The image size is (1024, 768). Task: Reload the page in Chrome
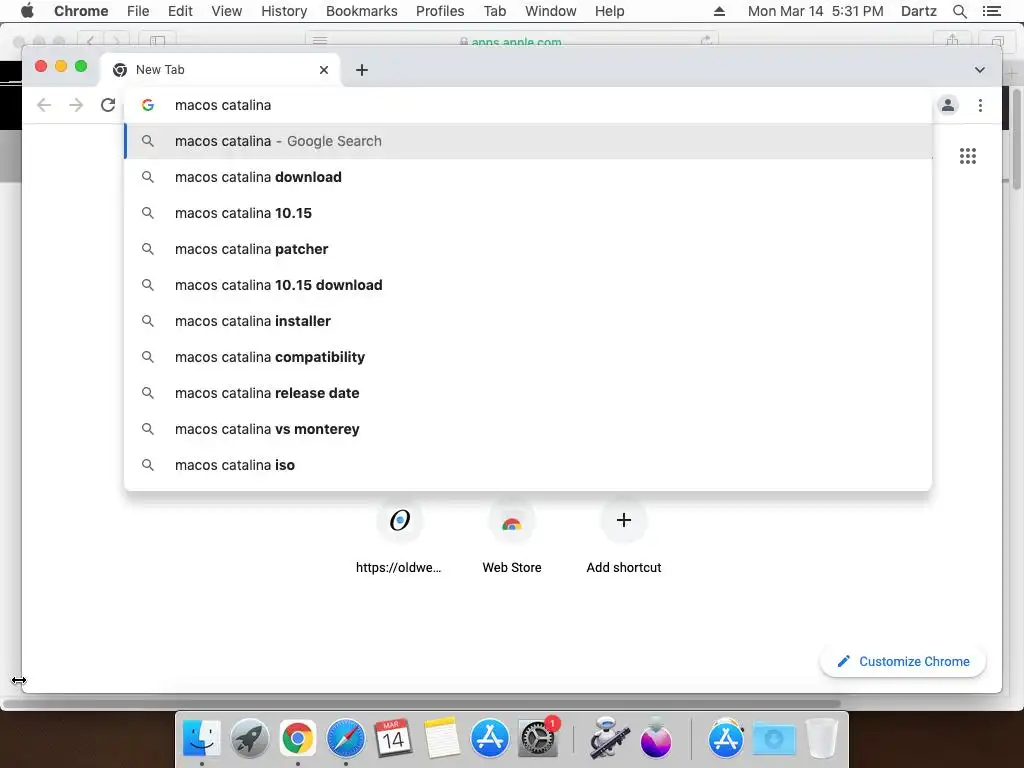(108, 105)
